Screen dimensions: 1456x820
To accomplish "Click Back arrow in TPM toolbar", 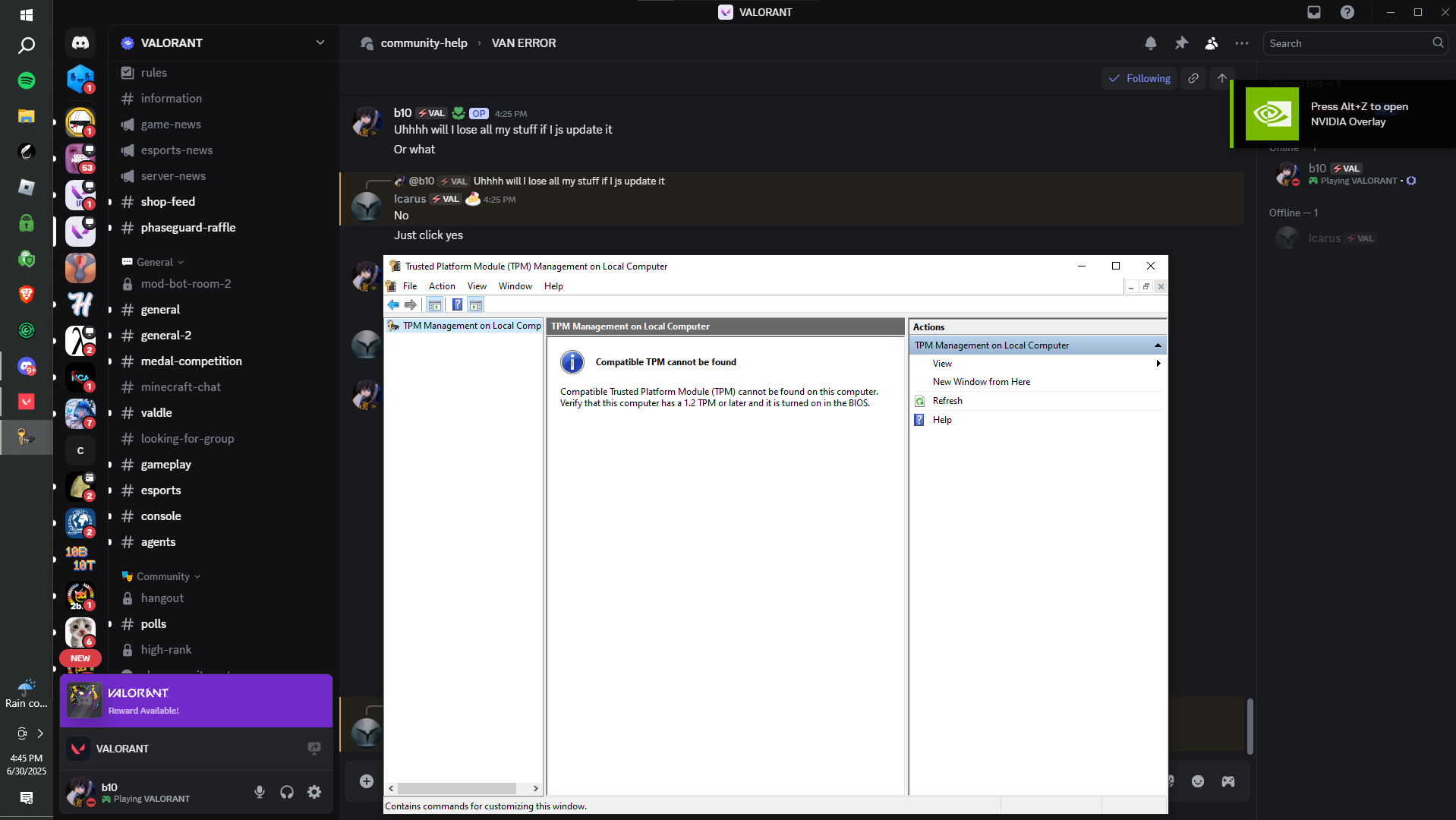I will pyautogui.click(x=393, y=304).
